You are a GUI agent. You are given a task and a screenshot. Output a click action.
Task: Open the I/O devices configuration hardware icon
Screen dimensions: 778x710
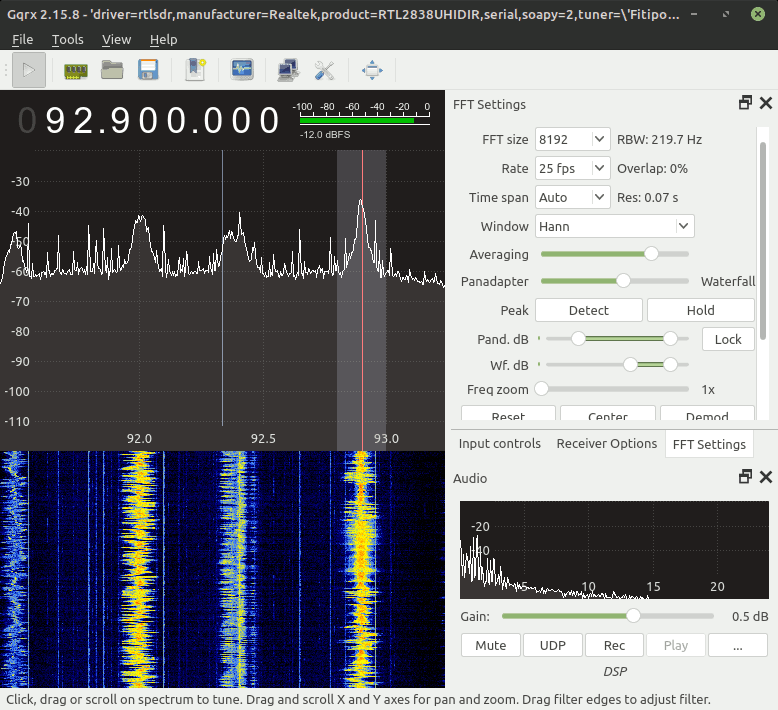click(x=76, y=70)
